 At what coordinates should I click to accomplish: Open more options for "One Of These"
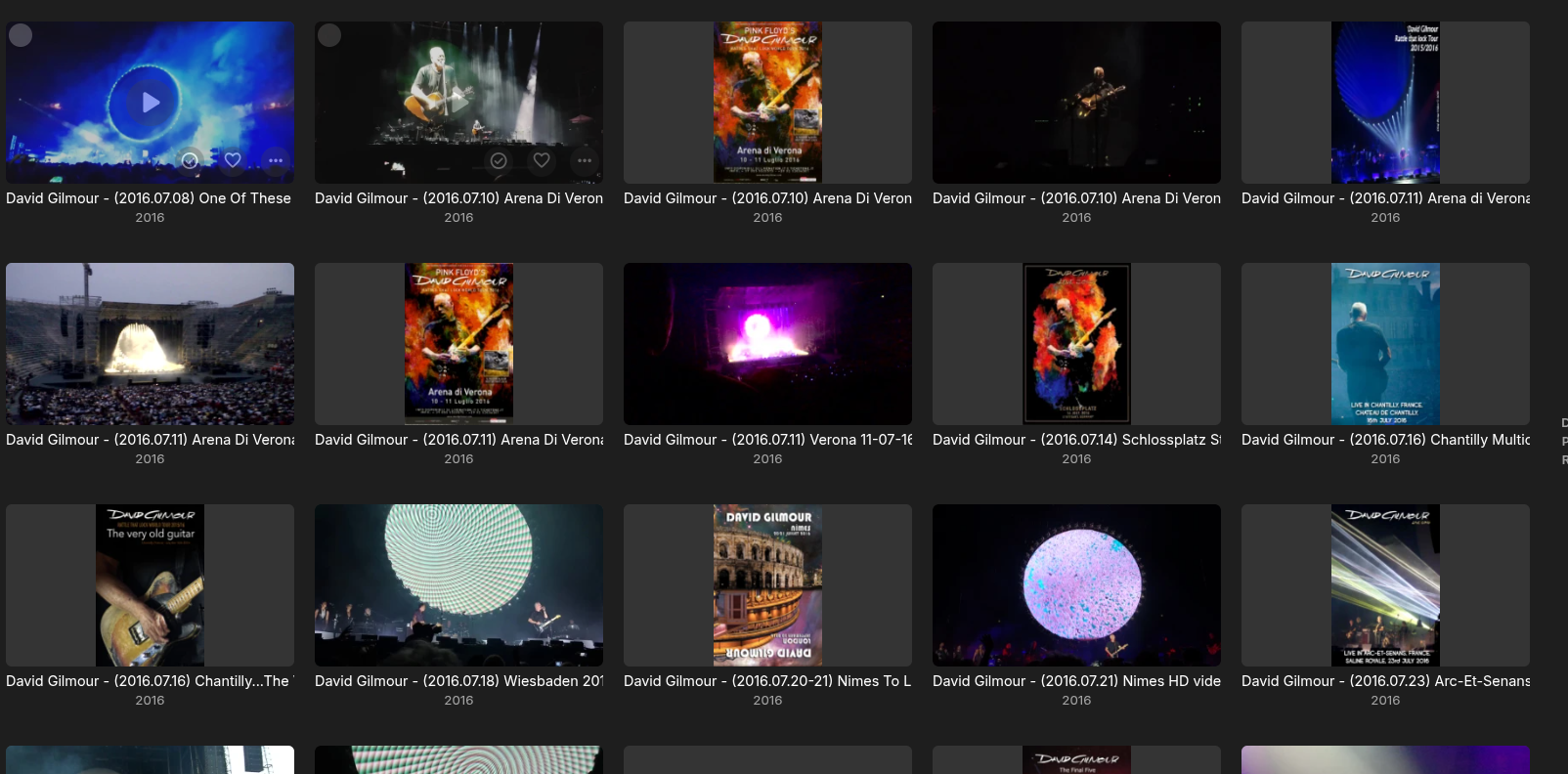tap(276, 160)
